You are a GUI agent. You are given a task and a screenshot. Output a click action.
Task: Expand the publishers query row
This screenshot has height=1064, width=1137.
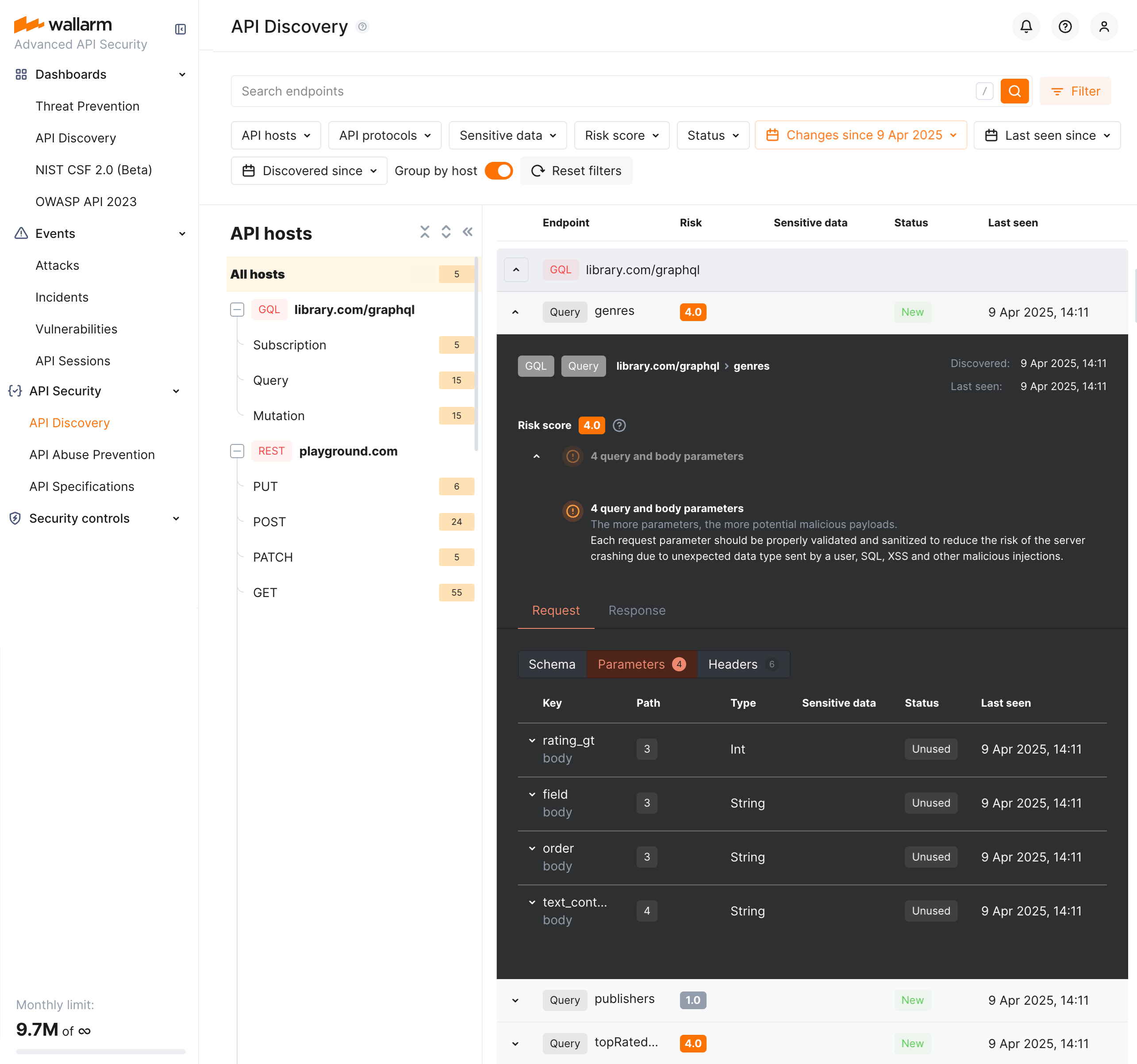point(515,1000)
